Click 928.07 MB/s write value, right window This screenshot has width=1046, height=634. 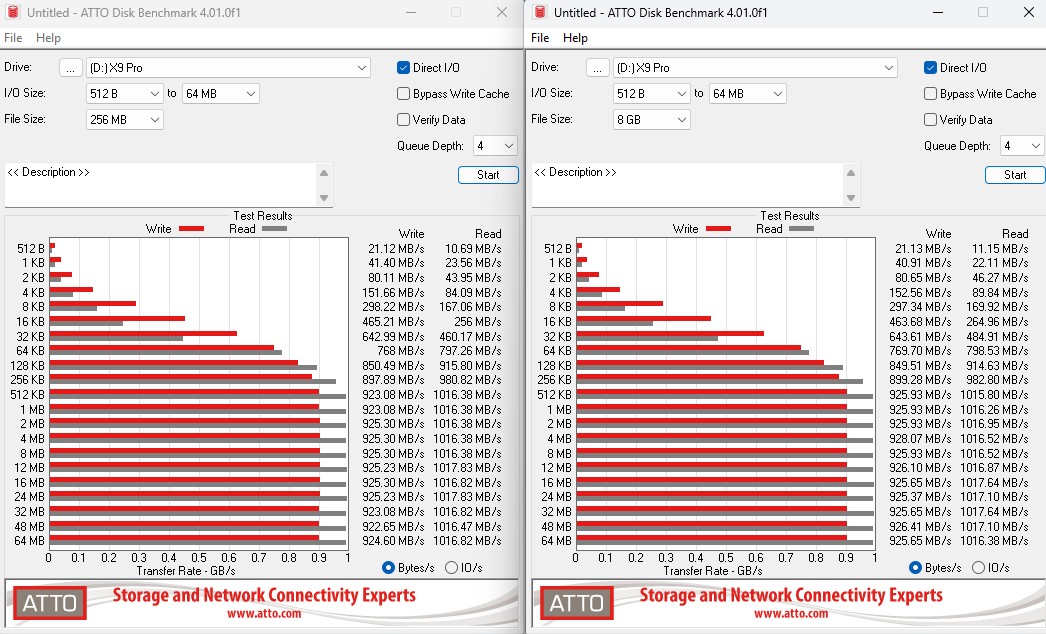coord(920,438)
